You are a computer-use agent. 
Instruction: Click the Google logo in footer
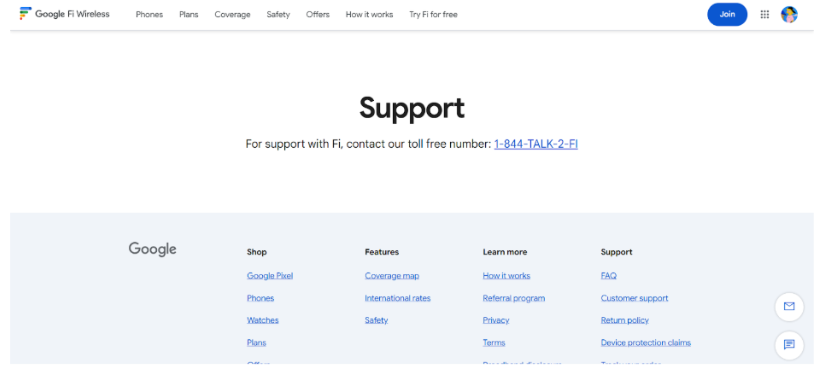(152, 250)
